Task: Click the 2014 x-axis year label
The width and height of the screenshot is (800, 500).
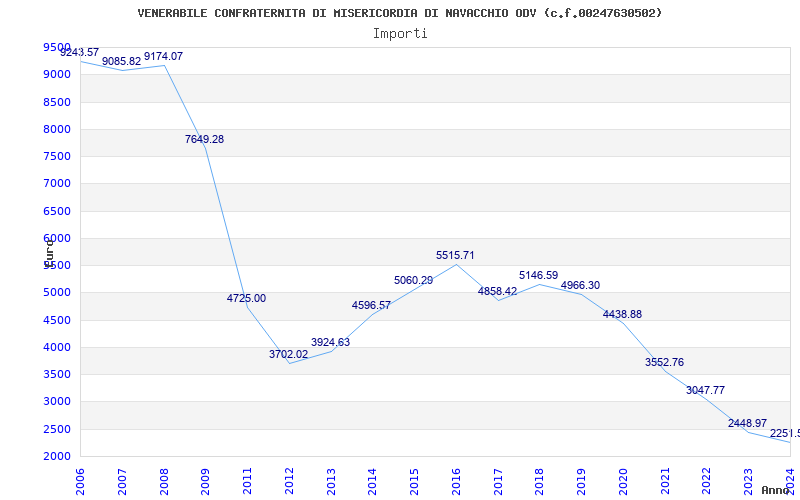Action: pyautogui.click(x=372, y=482)
